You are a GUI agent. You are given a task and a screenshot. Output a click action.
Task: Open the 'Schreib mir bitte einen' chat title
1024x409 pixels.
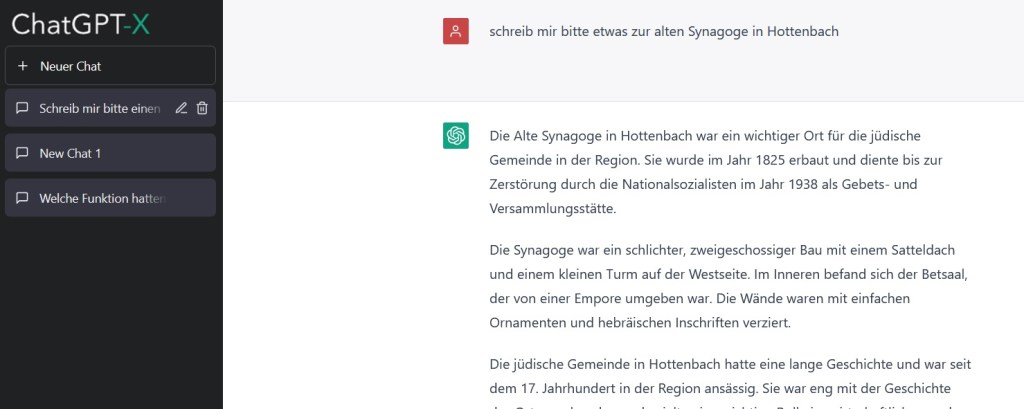(99, 108)
